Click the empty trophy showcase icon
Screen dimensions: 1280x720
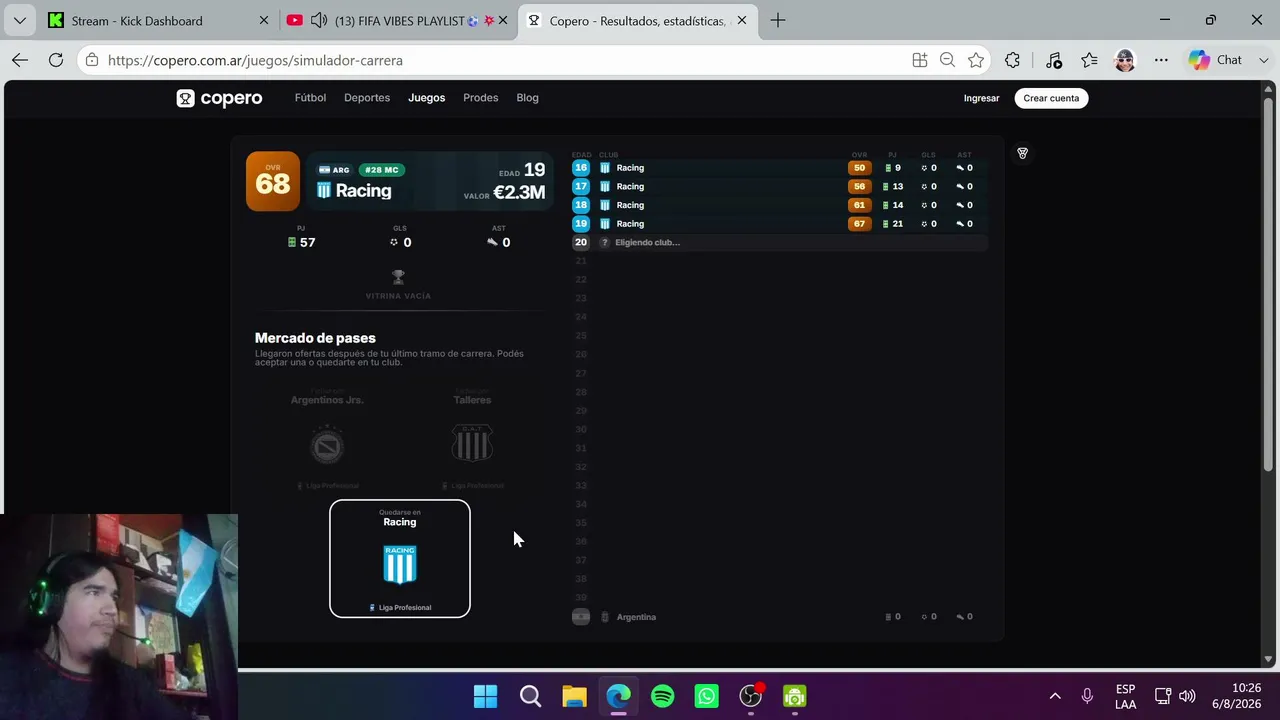coord(398,277)
